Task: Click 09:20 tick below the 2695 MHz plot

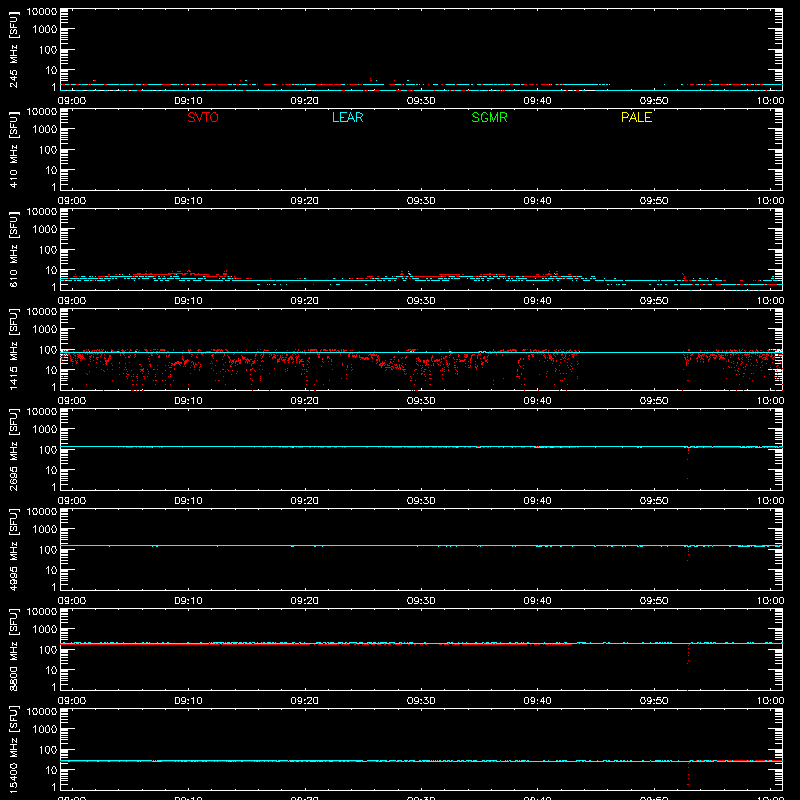Action: coord(305,501)
